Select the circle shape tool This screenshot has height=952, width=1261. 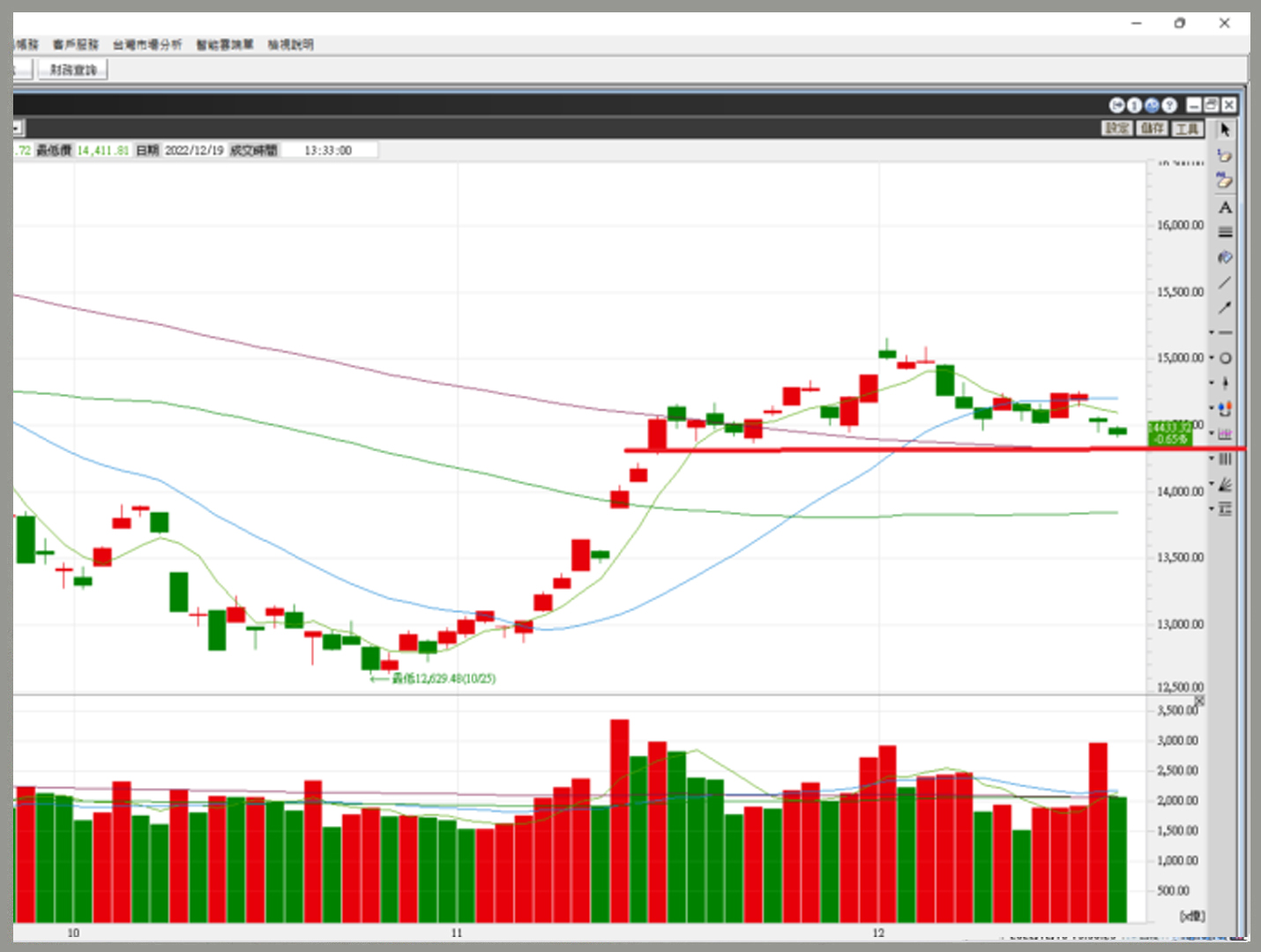1226,359
